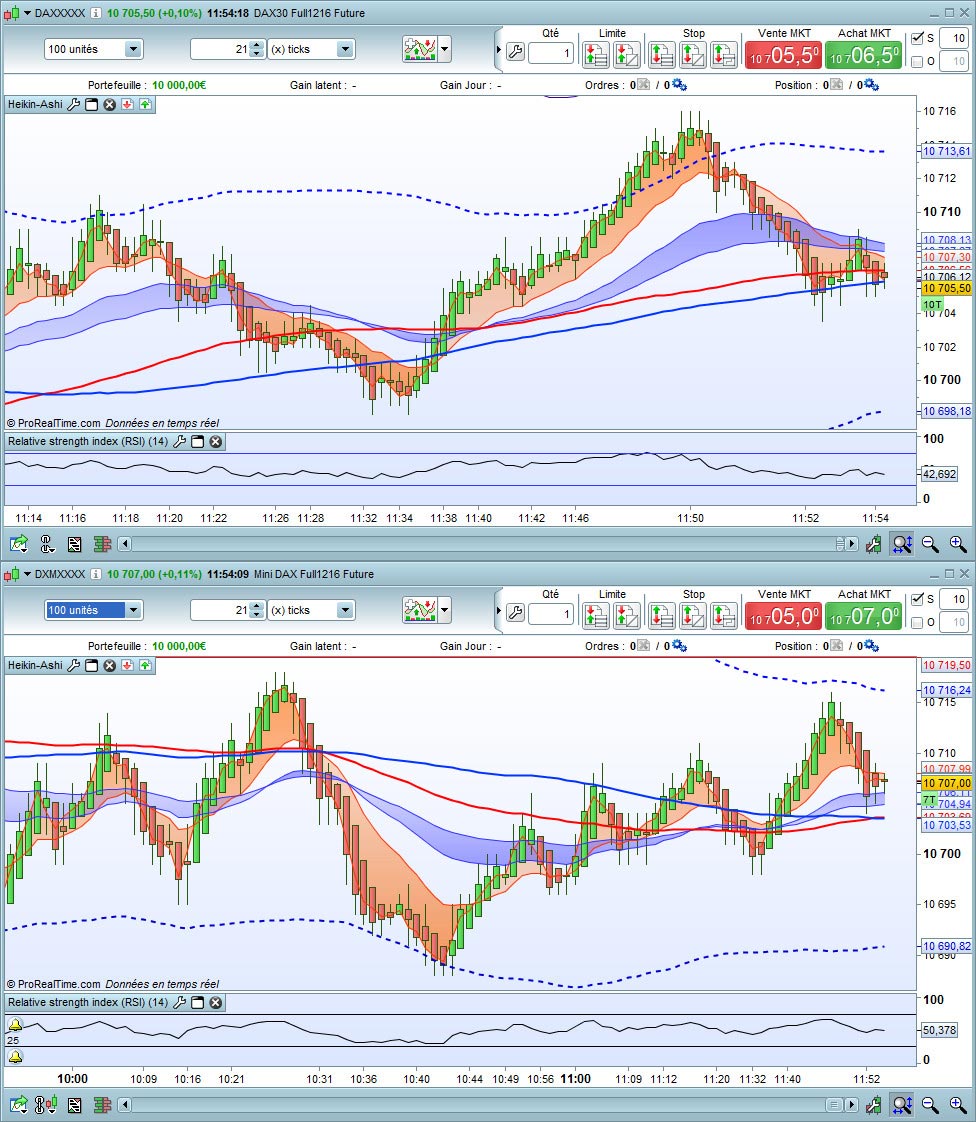The width and height of the screenshot is (976, 1122).
Task: Open indicator template dropdown arrow in DAX30 window
Action: 445,49
